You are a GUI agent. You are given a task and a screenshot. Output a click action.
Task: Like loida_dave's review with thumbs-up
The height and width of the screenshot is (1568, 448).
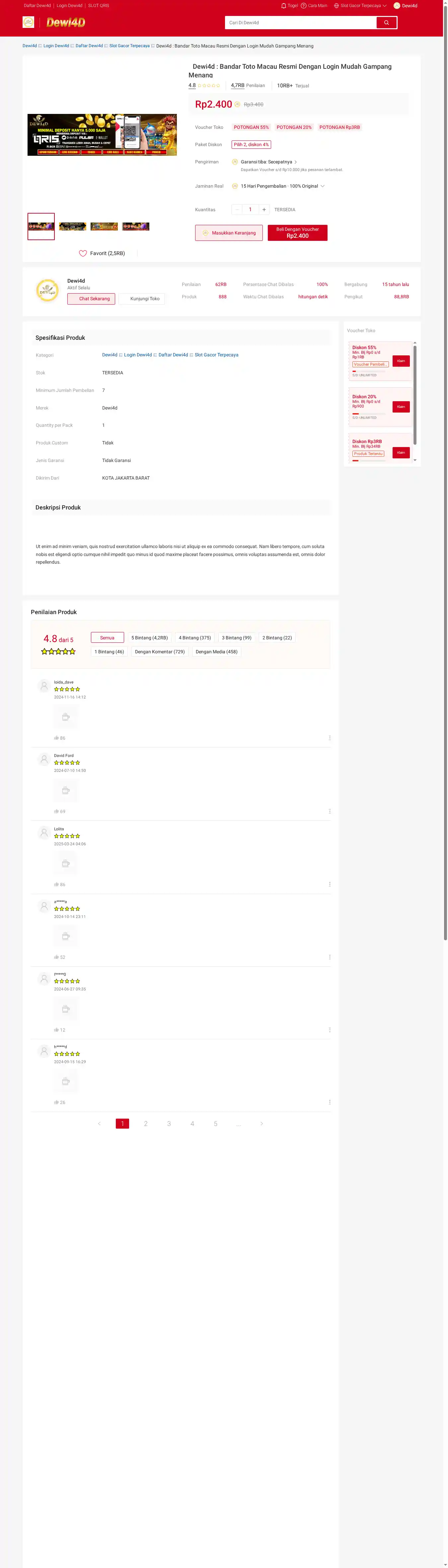(56, 738)
